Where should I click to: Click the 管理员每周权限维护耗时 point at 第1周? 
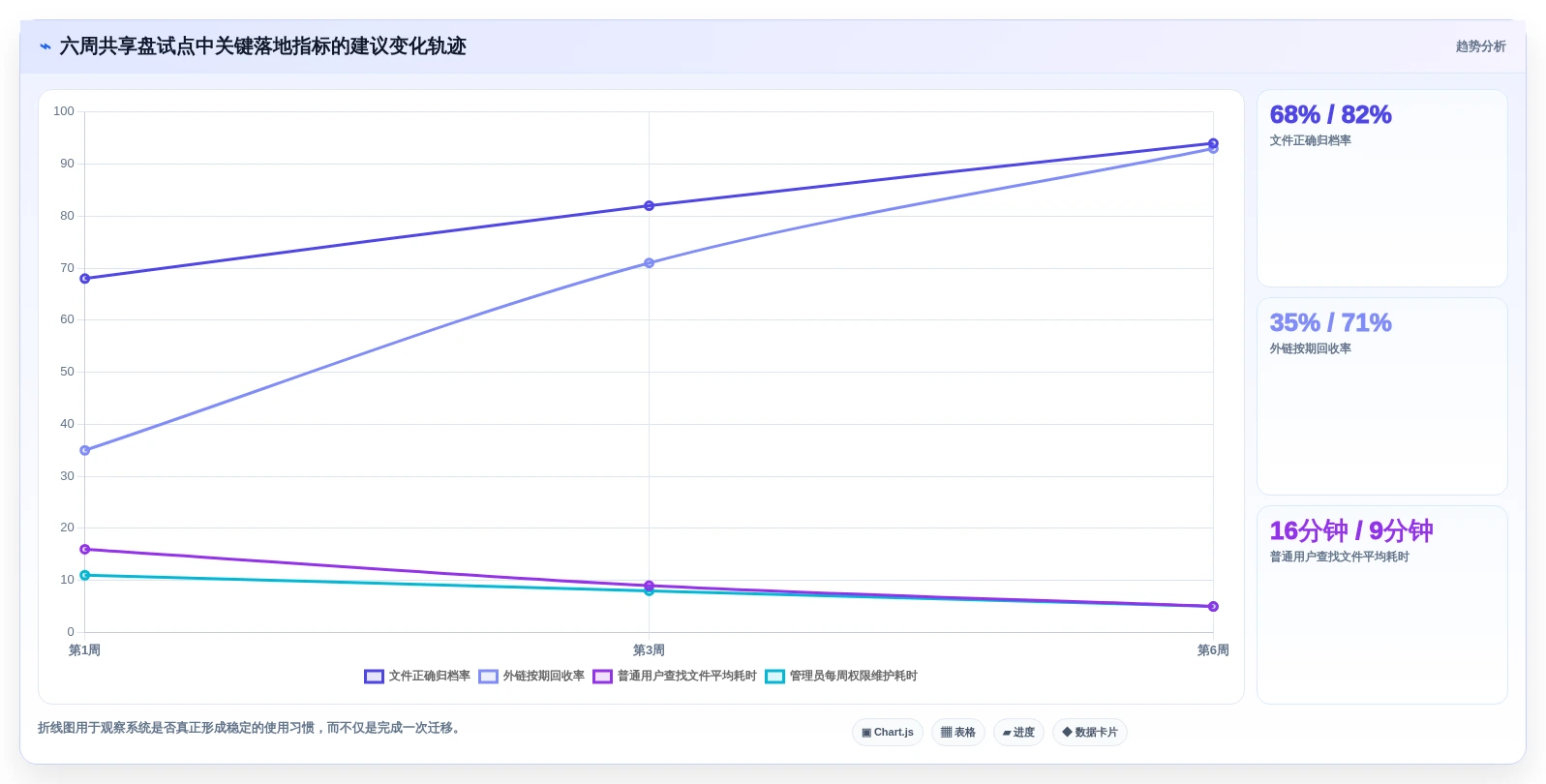85,575
